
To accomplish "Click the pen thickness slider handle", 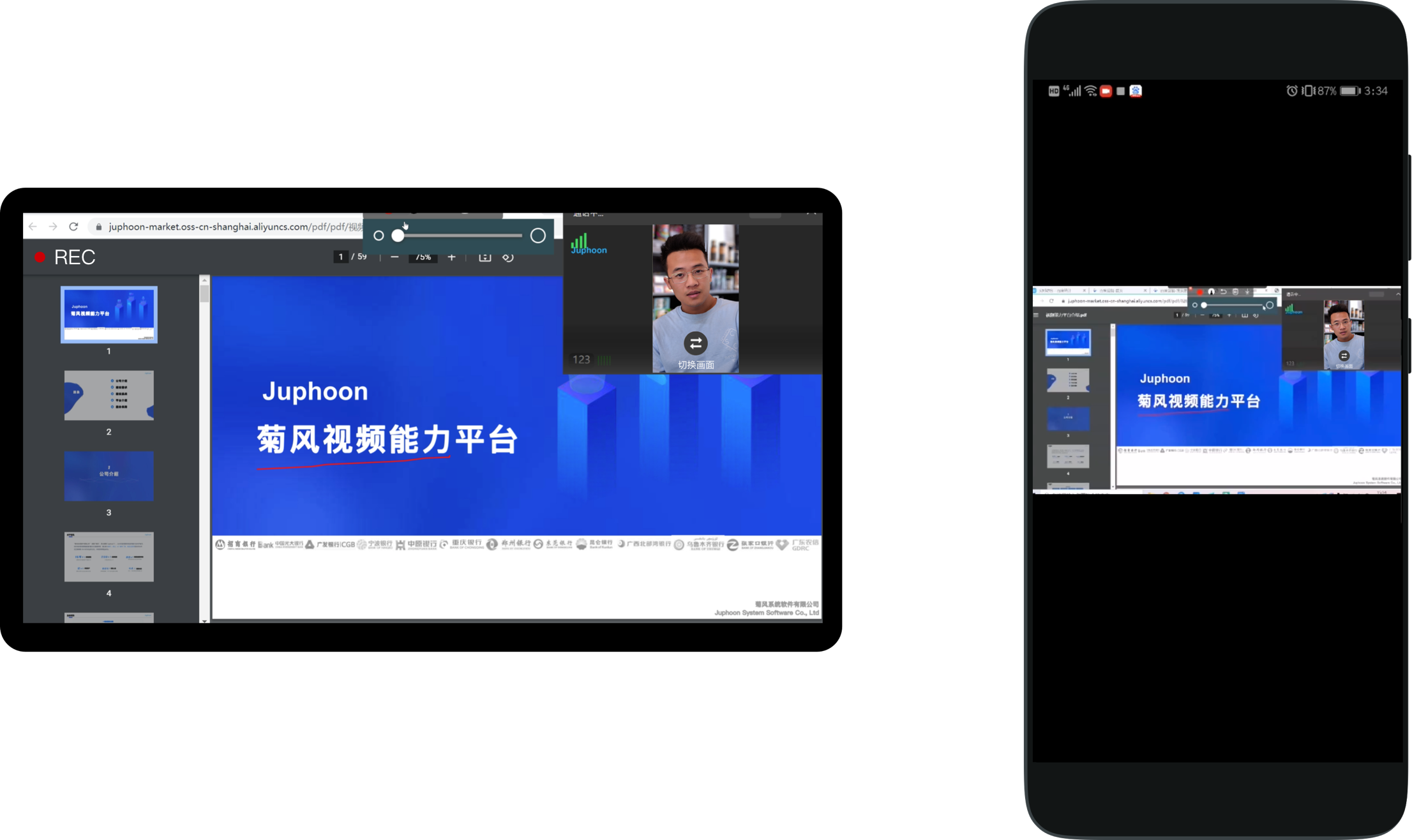I will coord(398,236).
